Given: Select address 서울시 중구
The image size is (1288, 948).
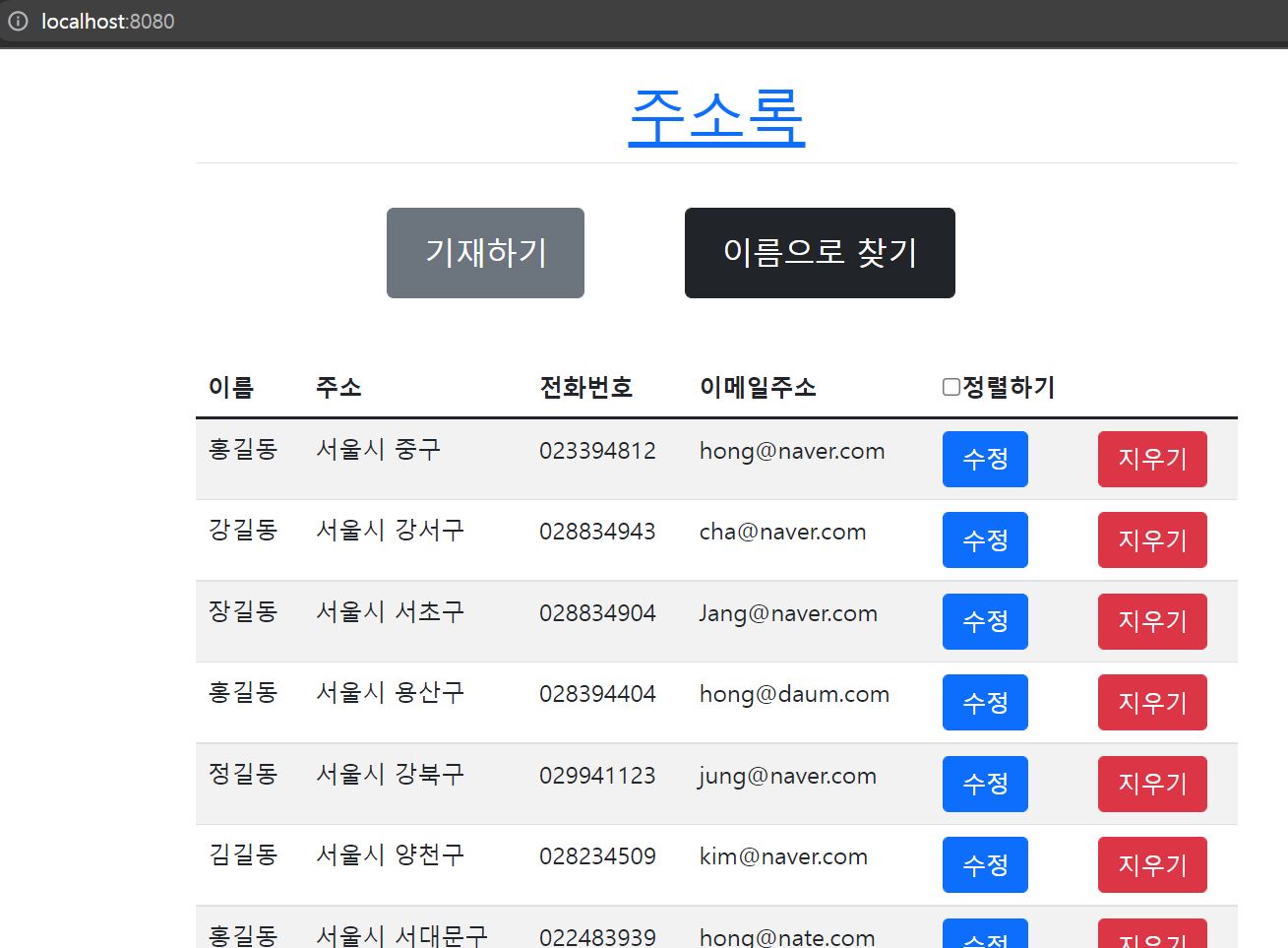Looking at the screenshot, I should (x=378, y=450).
